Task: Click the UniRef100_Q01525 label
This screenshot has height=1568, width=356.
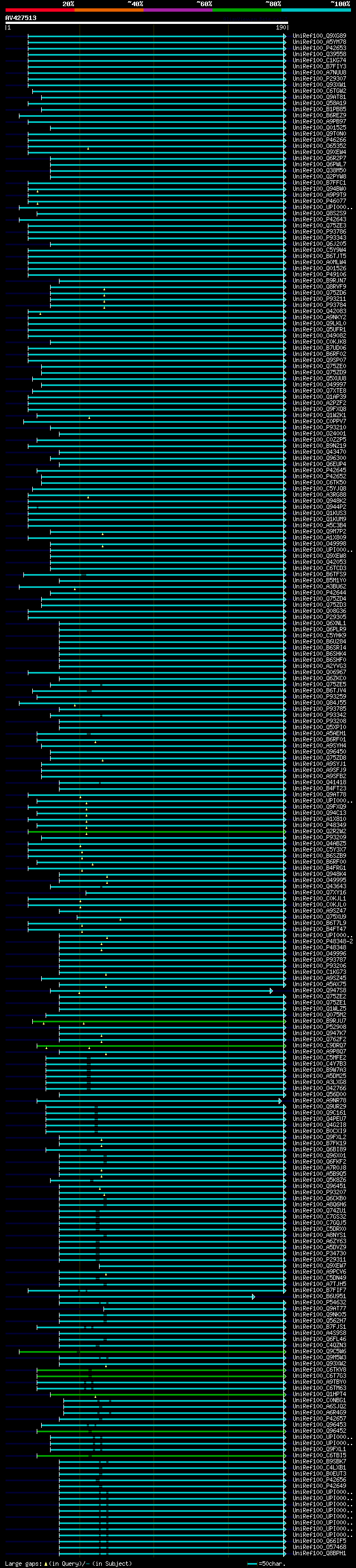Action: pyautogui.click(x=319, y=128)
